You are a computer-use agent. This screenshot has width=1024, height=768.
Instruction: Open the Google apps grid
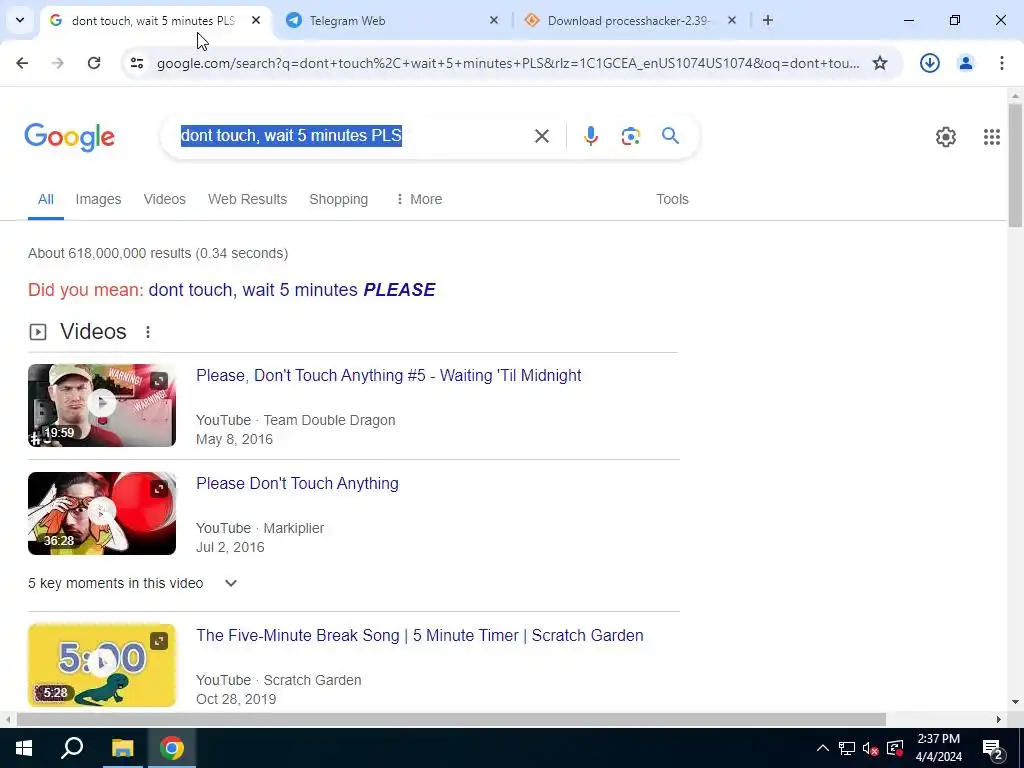(x=991, y=136)
